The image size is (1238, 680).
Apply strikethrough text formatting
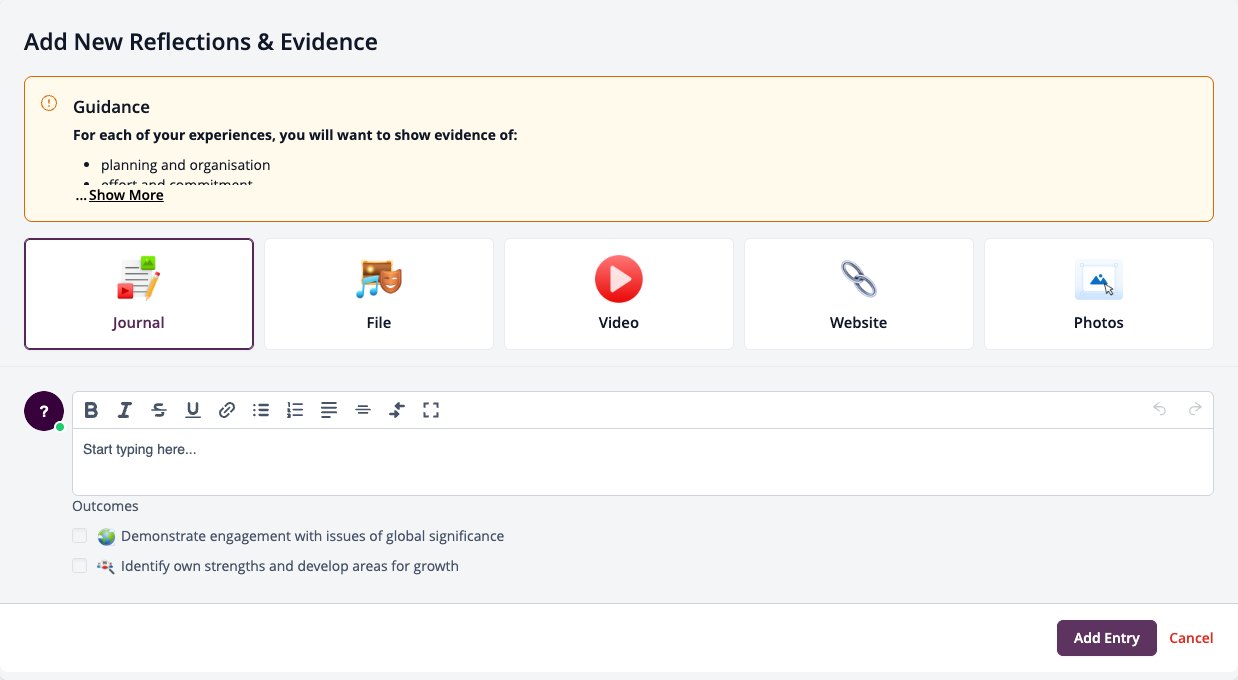click(159, 410)
